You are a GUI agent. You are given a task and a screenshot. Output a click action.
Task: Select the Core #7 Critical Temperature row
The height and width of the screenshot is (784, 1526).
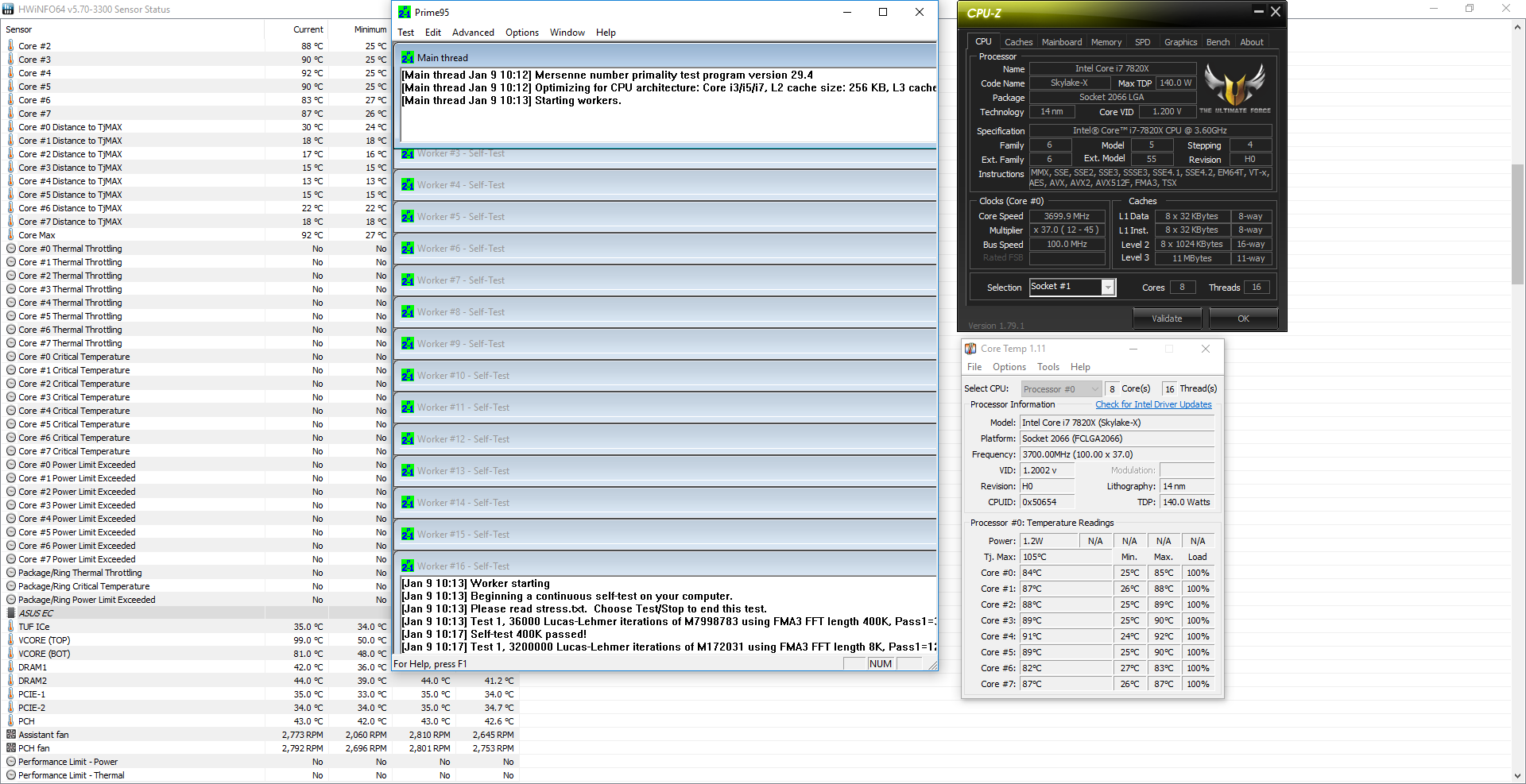click(196, 451)
